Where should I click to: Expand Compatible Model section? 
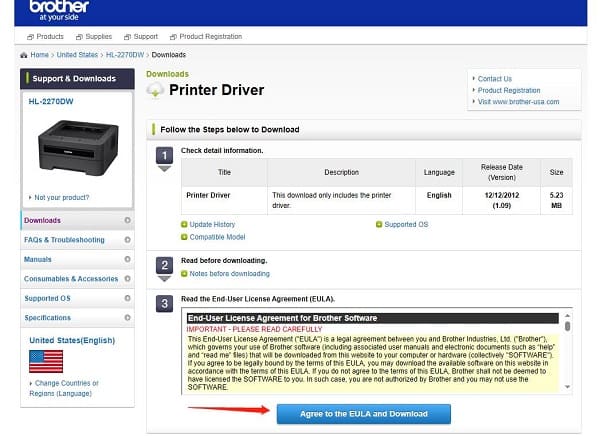217,237
